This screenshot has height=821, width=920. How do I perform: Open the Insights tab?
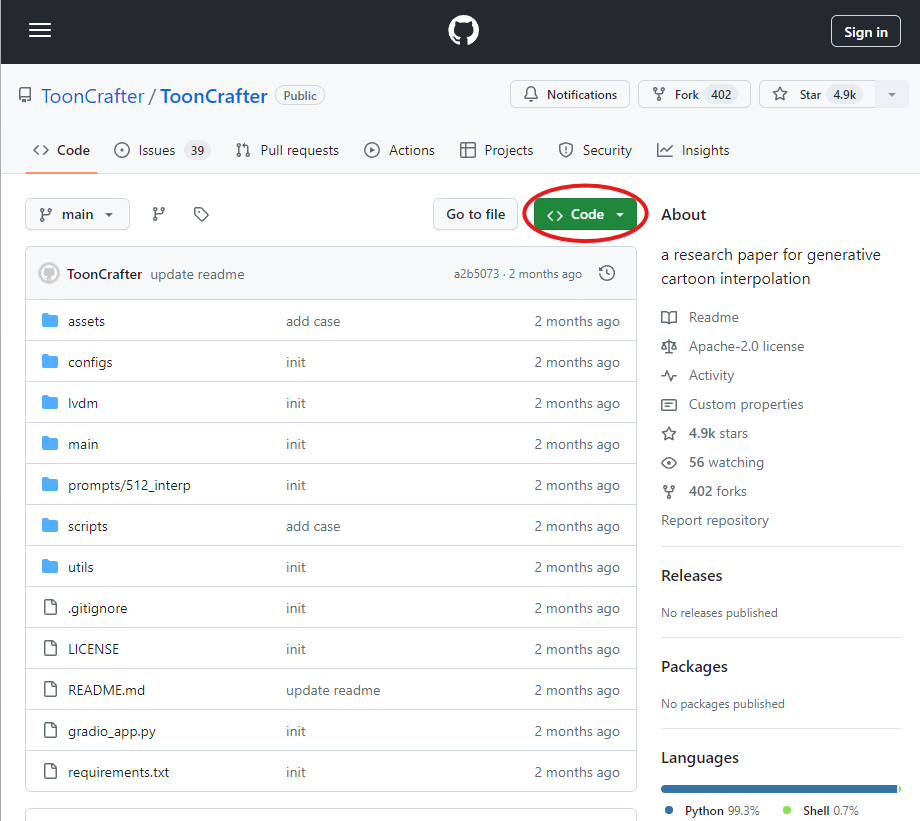coord(693,151)
